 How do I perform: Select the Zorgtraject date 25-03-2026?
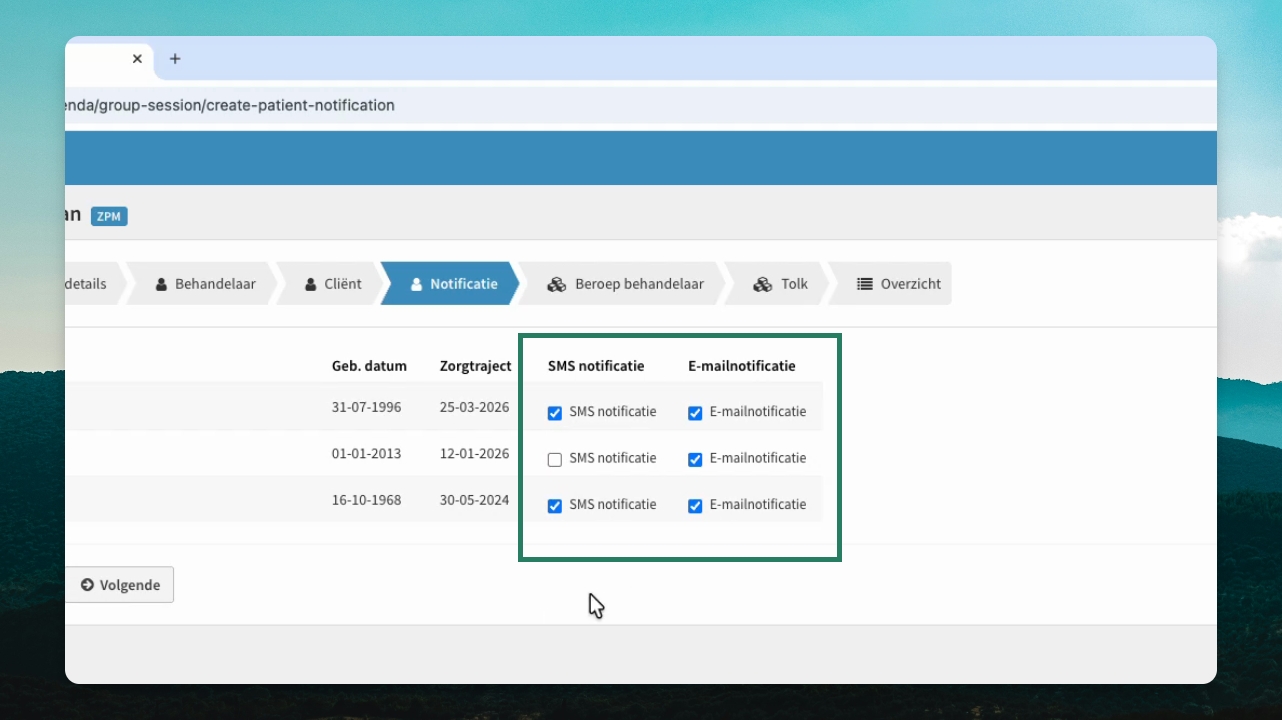(475, 408)
